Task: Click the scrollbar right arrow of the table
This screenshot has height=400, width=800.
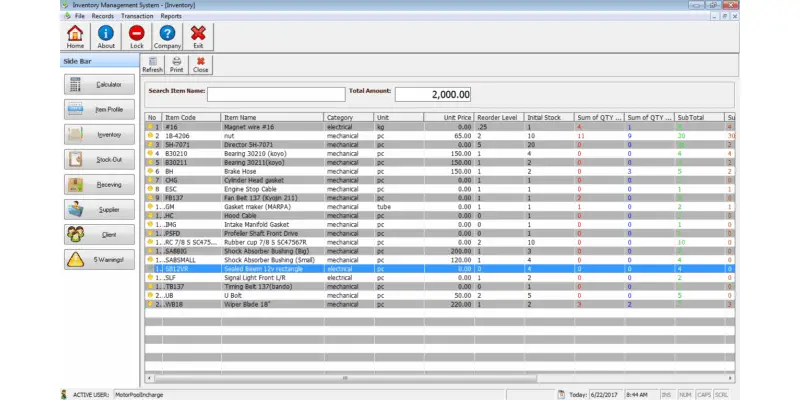Action: [x=731, y=379]
